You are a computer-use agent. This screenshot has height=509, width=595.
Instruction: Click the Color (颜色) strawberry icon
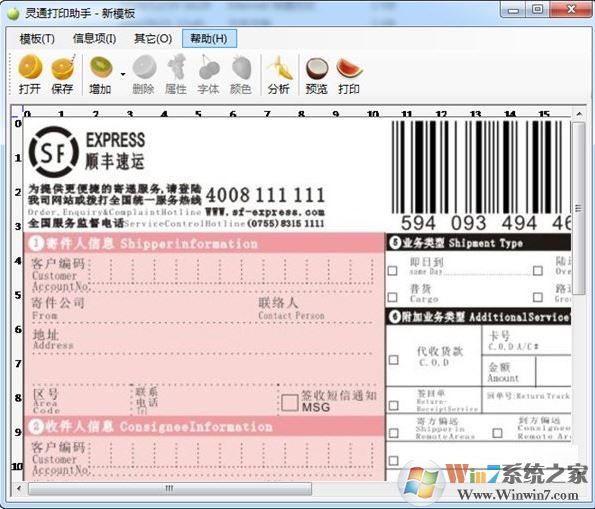[241, 74]
